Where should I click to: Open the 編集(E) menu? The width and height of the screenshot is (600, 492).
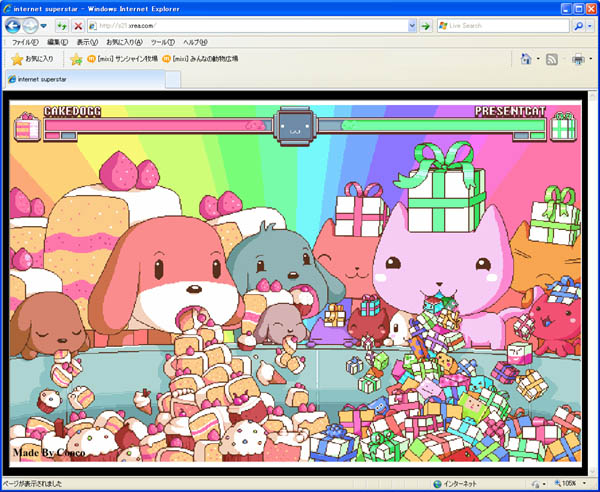coord(57,42)
